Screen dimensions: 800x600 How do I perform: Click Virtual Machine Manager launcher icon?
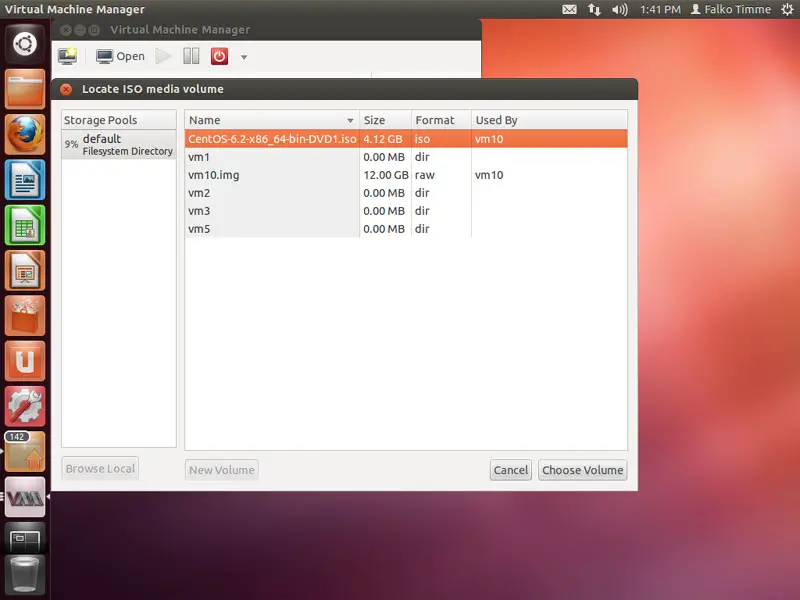click(24, 497)
